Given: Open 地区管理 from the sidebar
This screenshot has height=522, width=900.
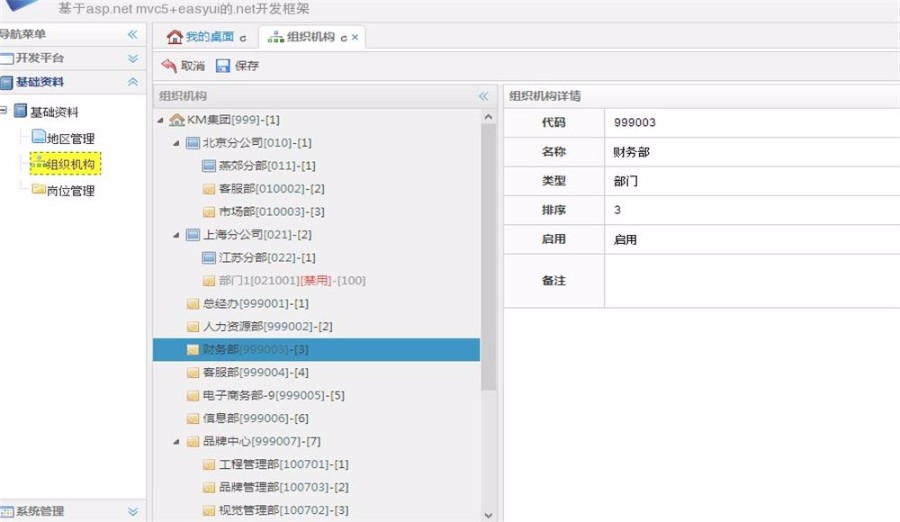Looking at the screenshot, I should pos(71,138).
